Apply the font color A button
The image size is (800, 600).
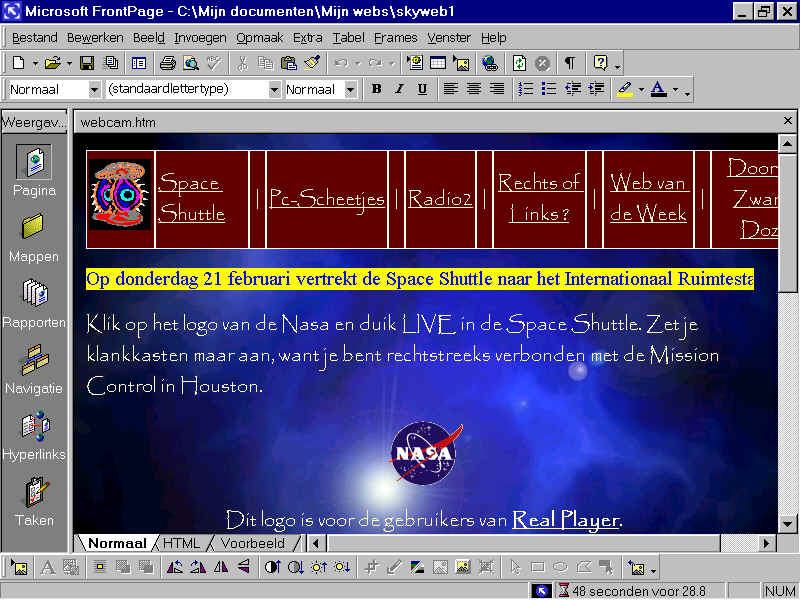click(659, 89)
